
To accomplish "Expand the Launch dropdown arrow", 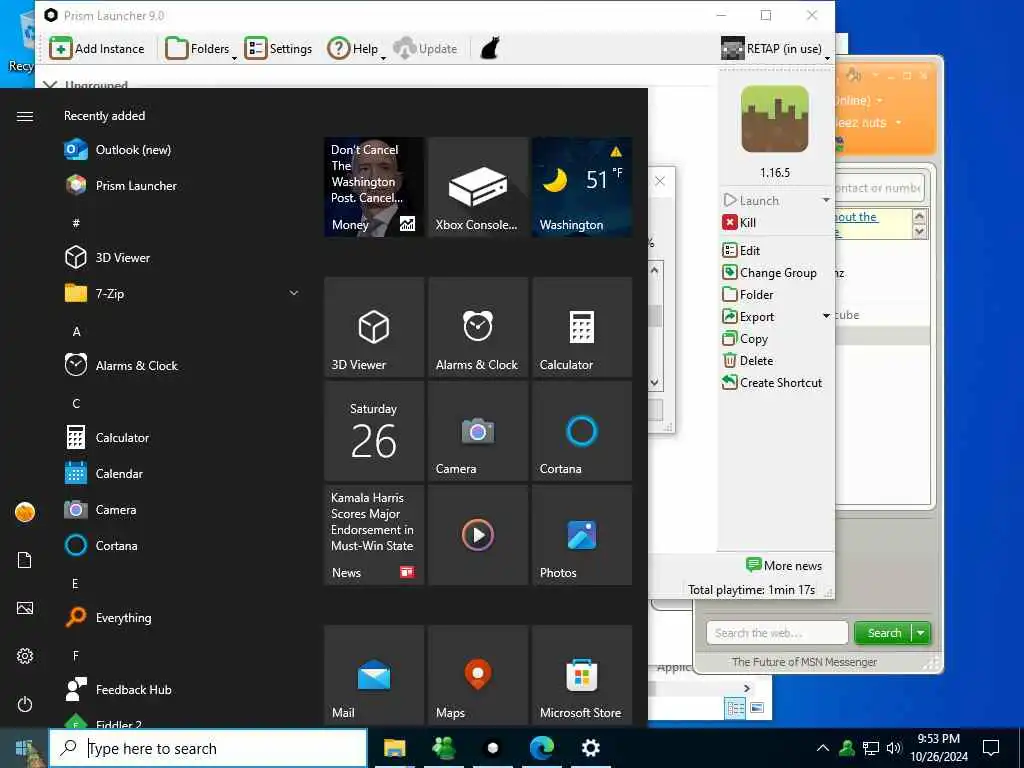I will tap(826, 200).
